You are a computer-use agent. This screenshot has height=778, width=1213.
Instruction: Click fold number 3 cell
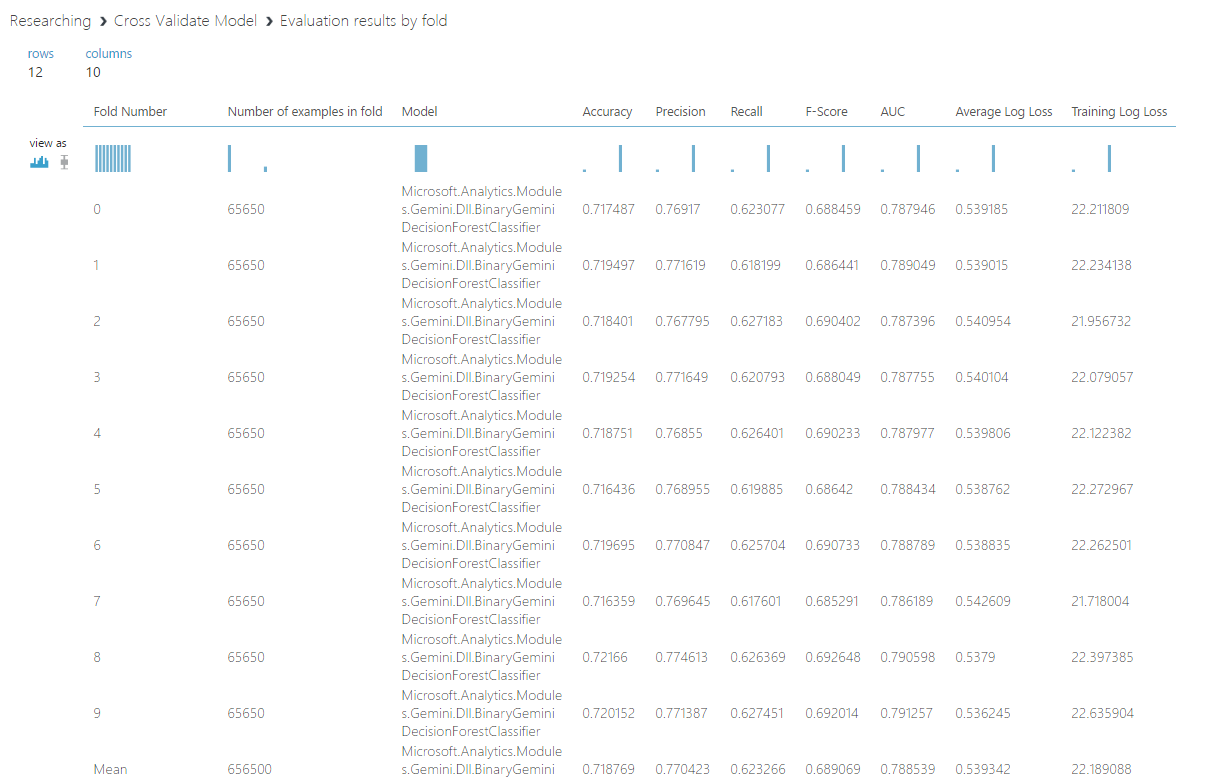(97, 377)
